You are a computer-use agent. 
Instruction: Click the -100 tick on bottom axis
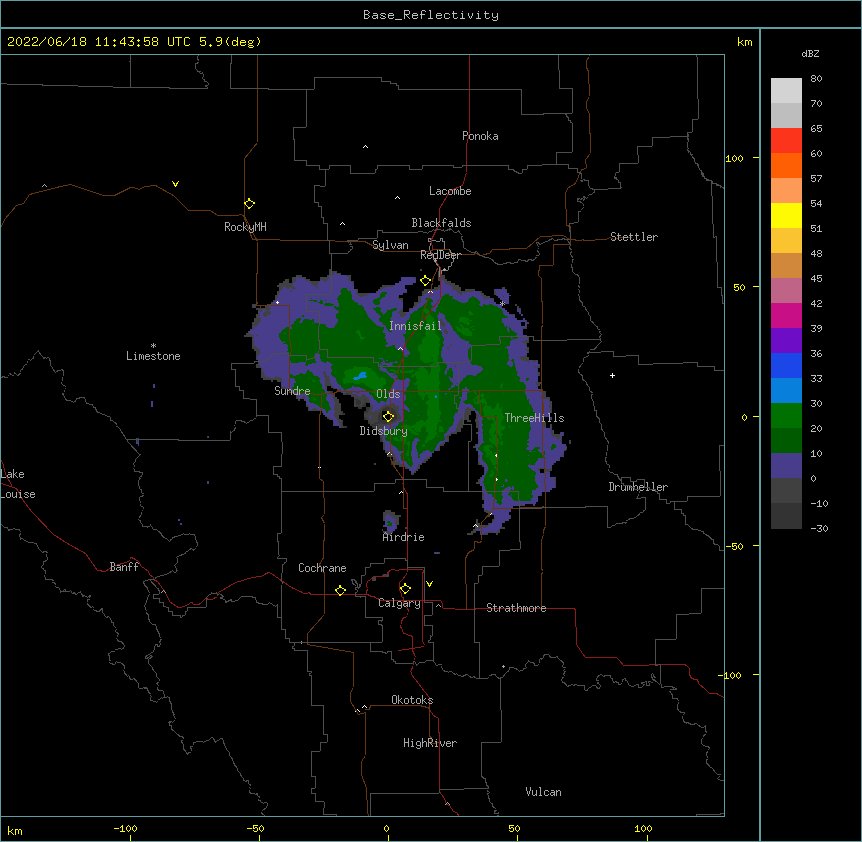click(125, 828)
